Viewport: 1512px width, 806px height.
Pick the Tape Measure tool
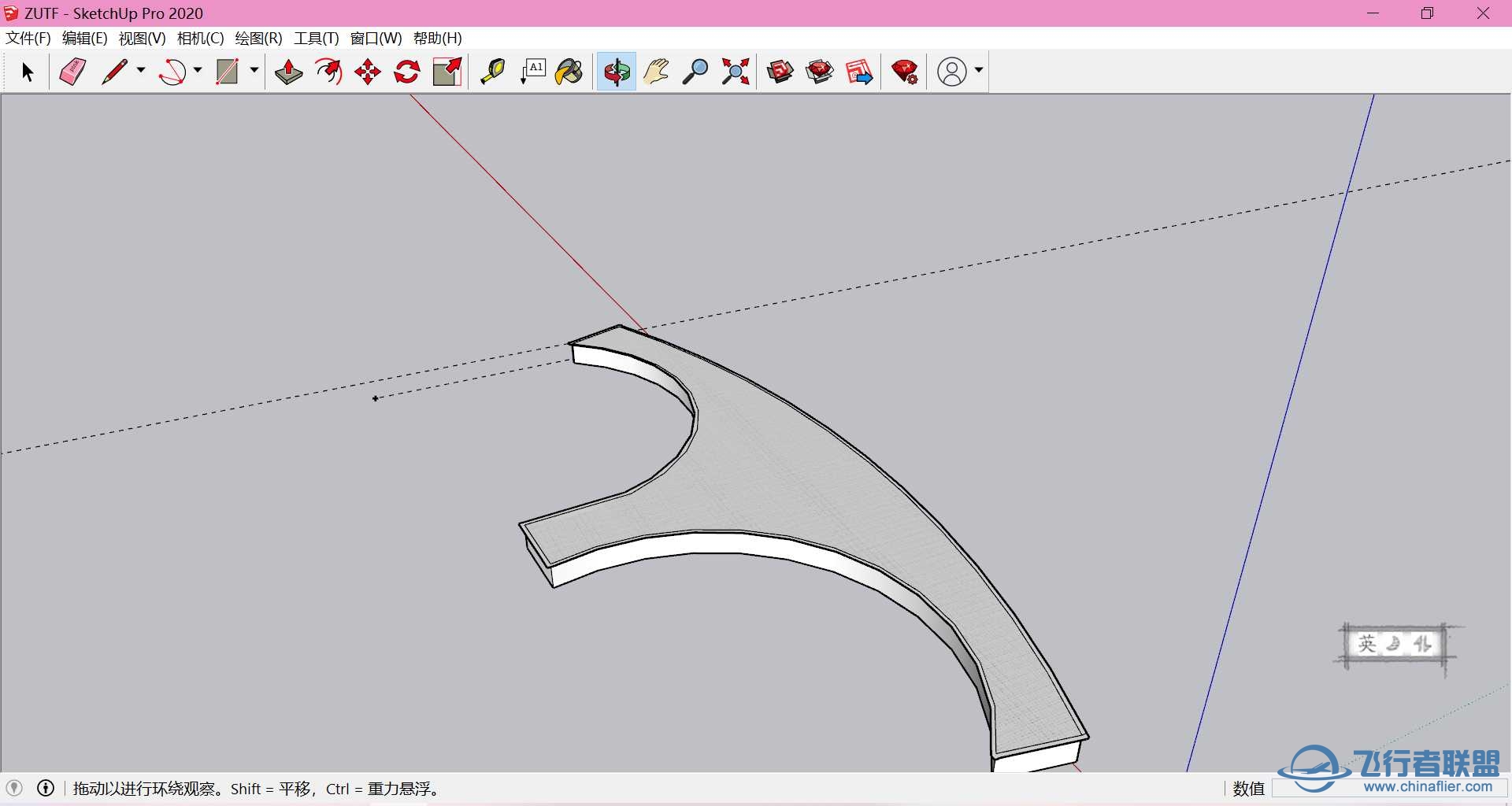click(x=493, y=72)
